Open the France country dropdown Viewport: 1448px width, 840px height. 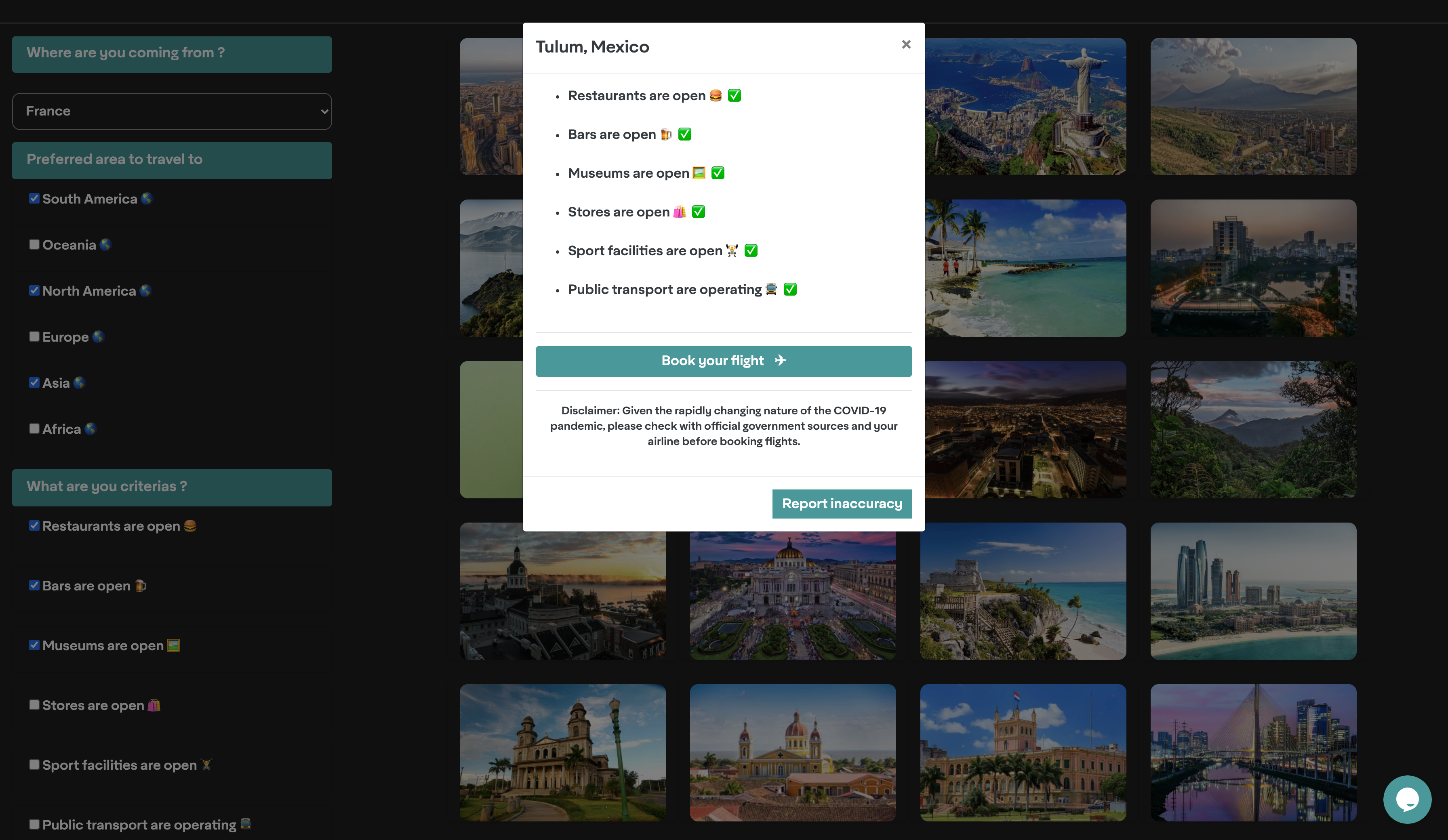tap(172, 111)
